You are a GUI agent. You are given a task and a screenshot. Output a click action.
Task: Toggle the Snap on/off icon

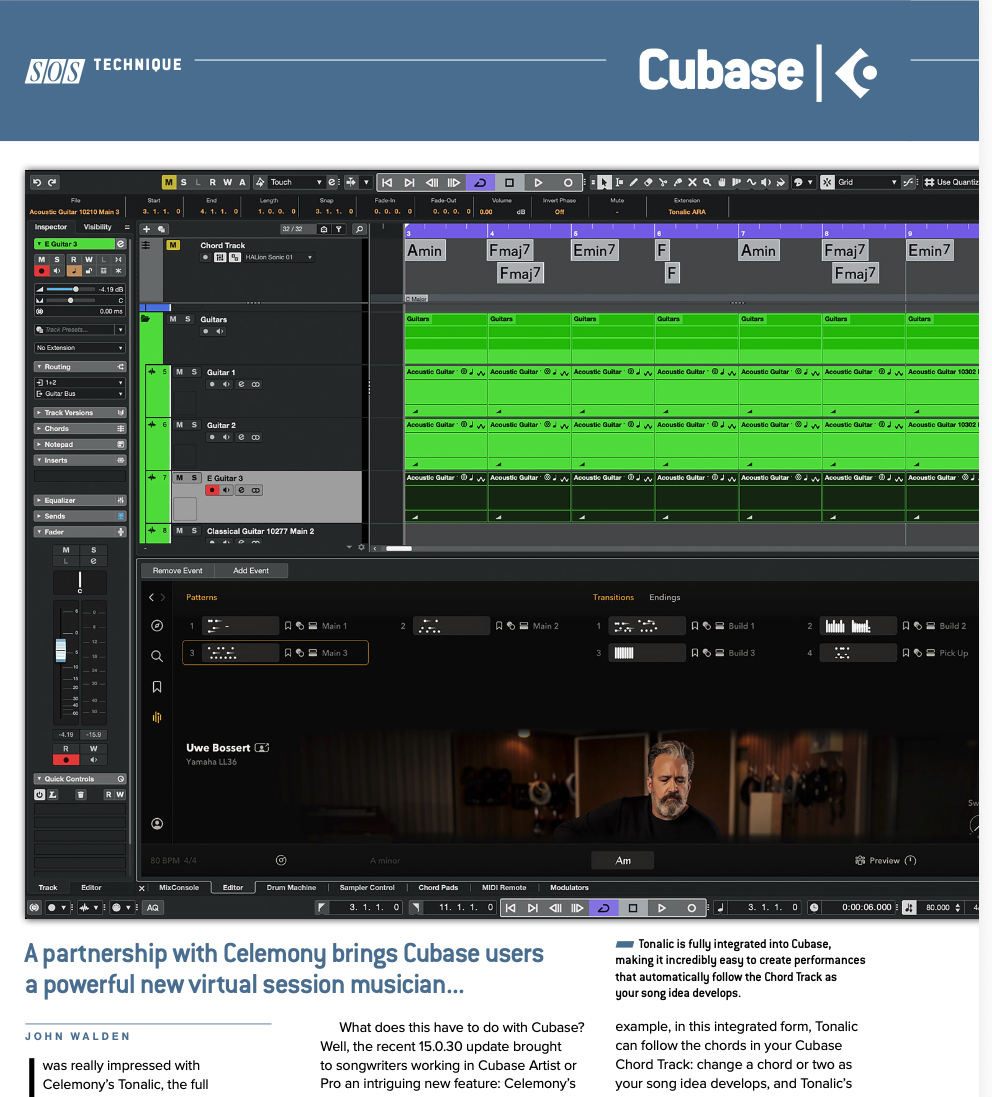[x=828, y=183]
